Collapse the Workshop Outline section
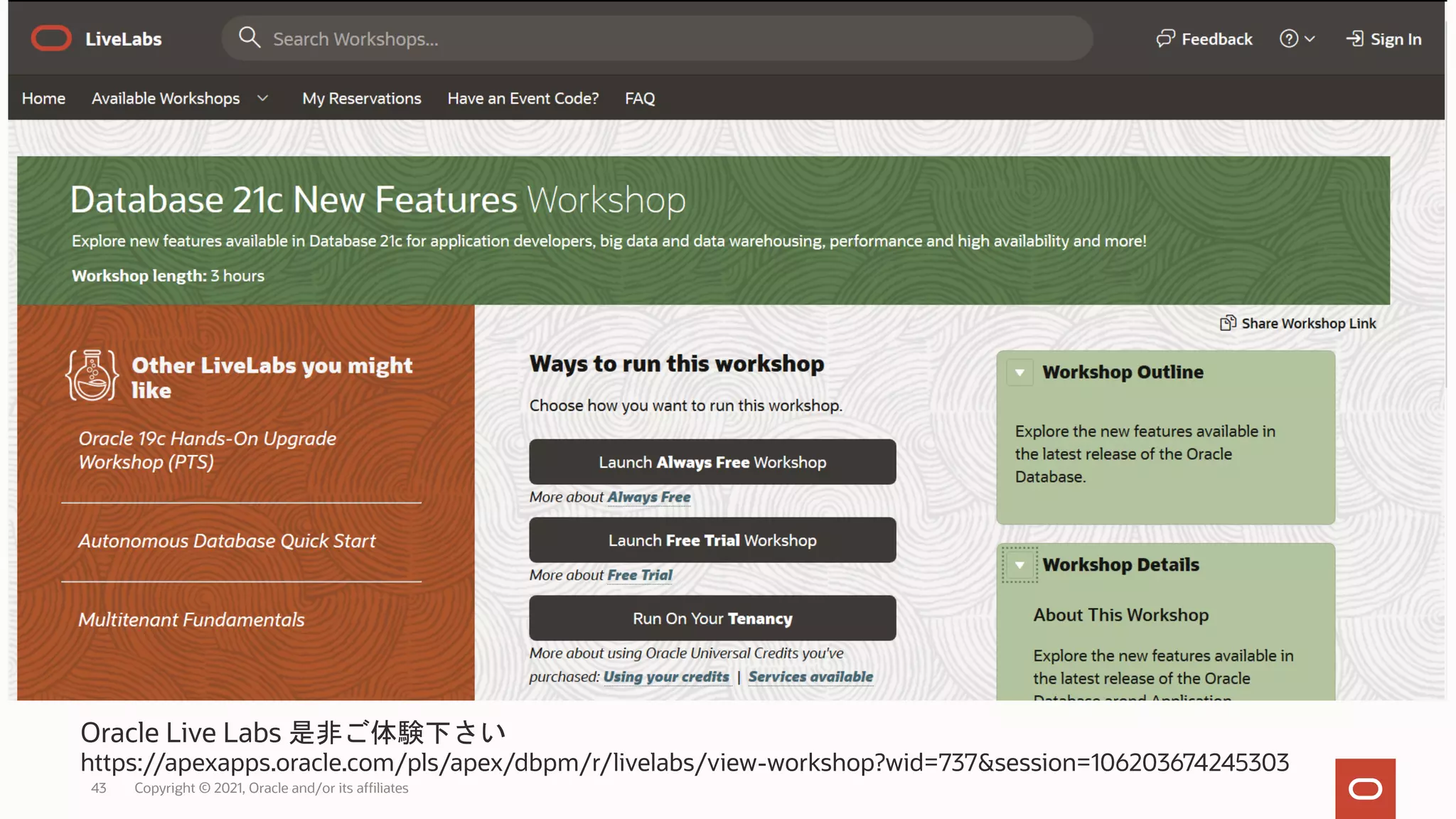Viewport: 1456px width, 819px height. [1019, 372]
